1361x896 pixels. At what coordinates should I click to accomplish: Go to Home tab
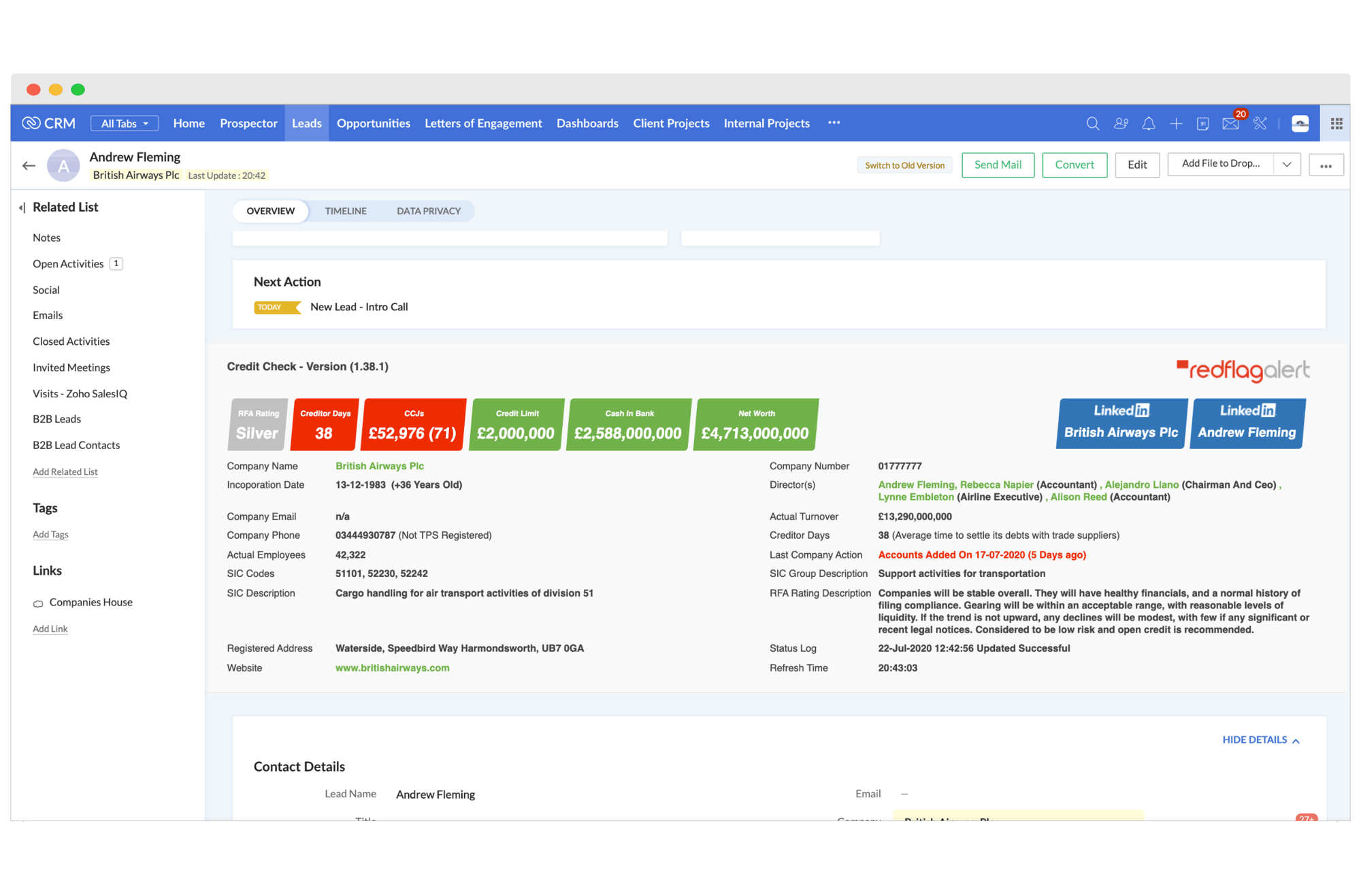pyautogui.click(x=188, y=123)
